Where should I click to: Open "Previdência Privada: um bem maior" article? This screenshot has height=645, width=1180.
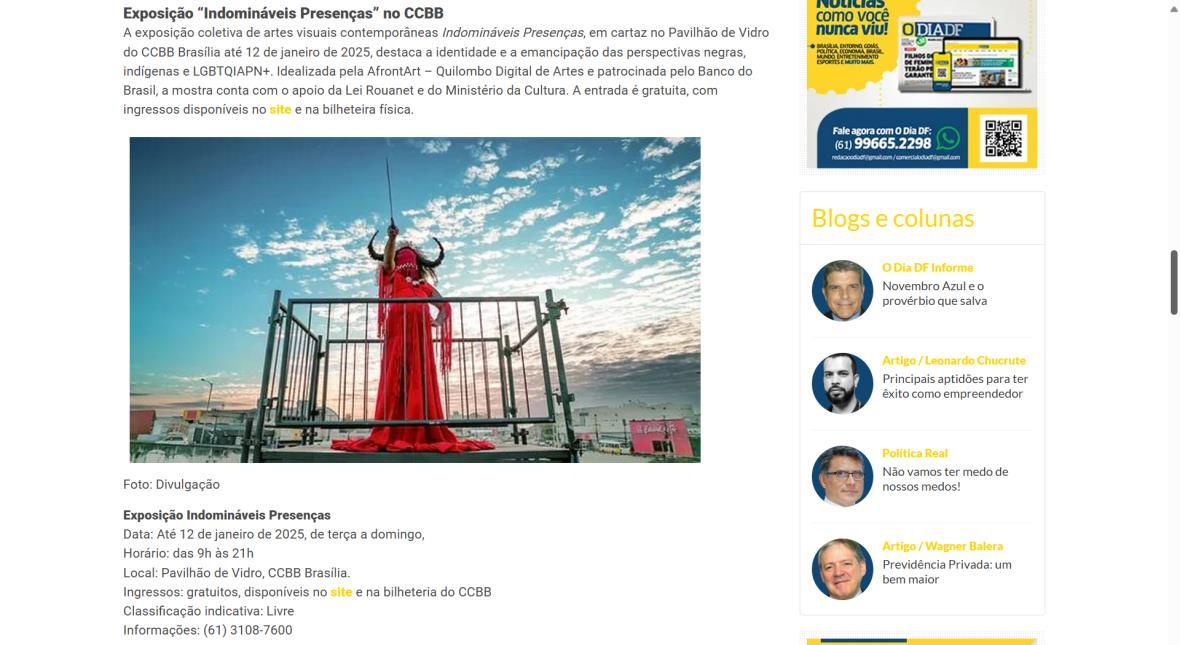(x=947, y=572)
